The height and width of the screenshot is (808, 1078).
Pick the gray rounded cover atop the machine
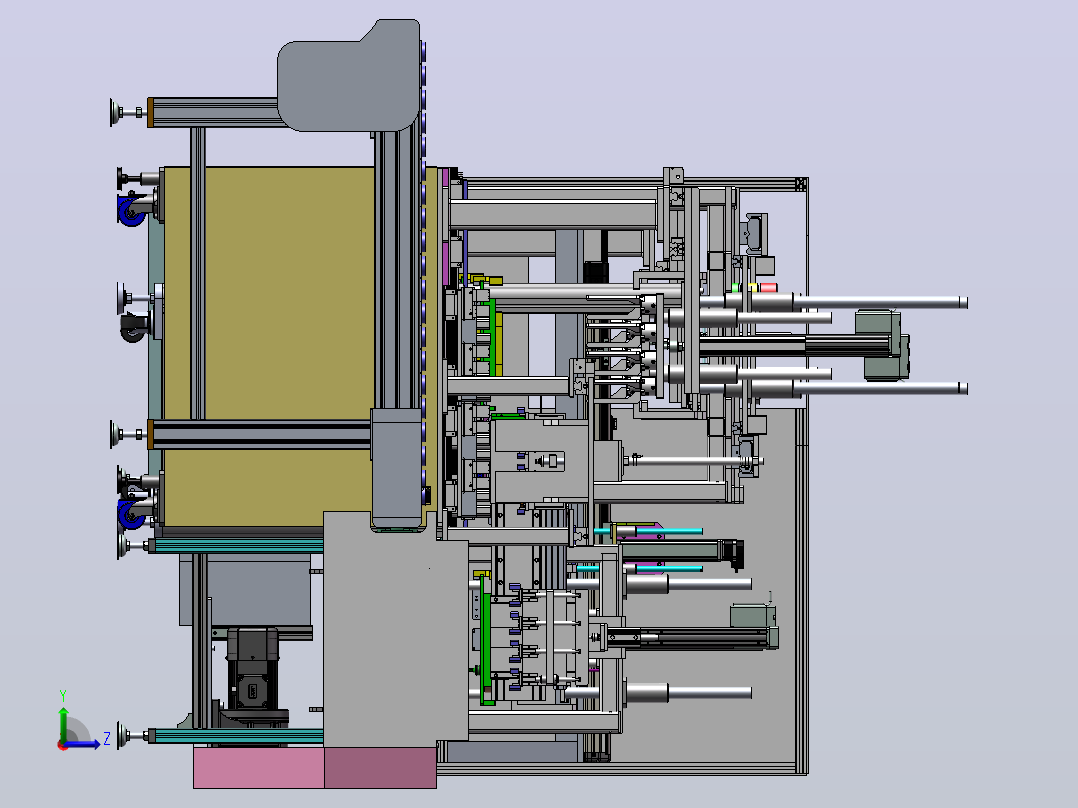tap(349, 76)
